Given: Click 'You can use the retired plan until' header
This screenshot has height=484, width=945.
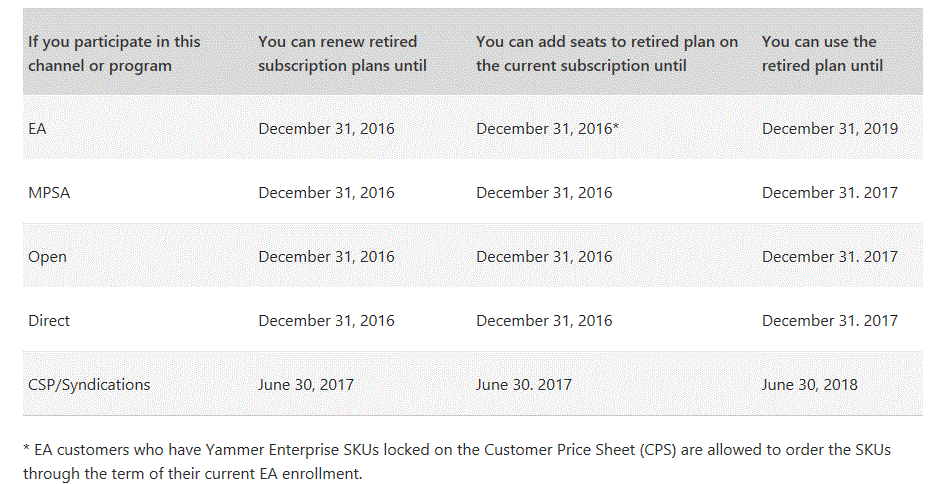Looking at the screenshot, I should coord(822,53).
